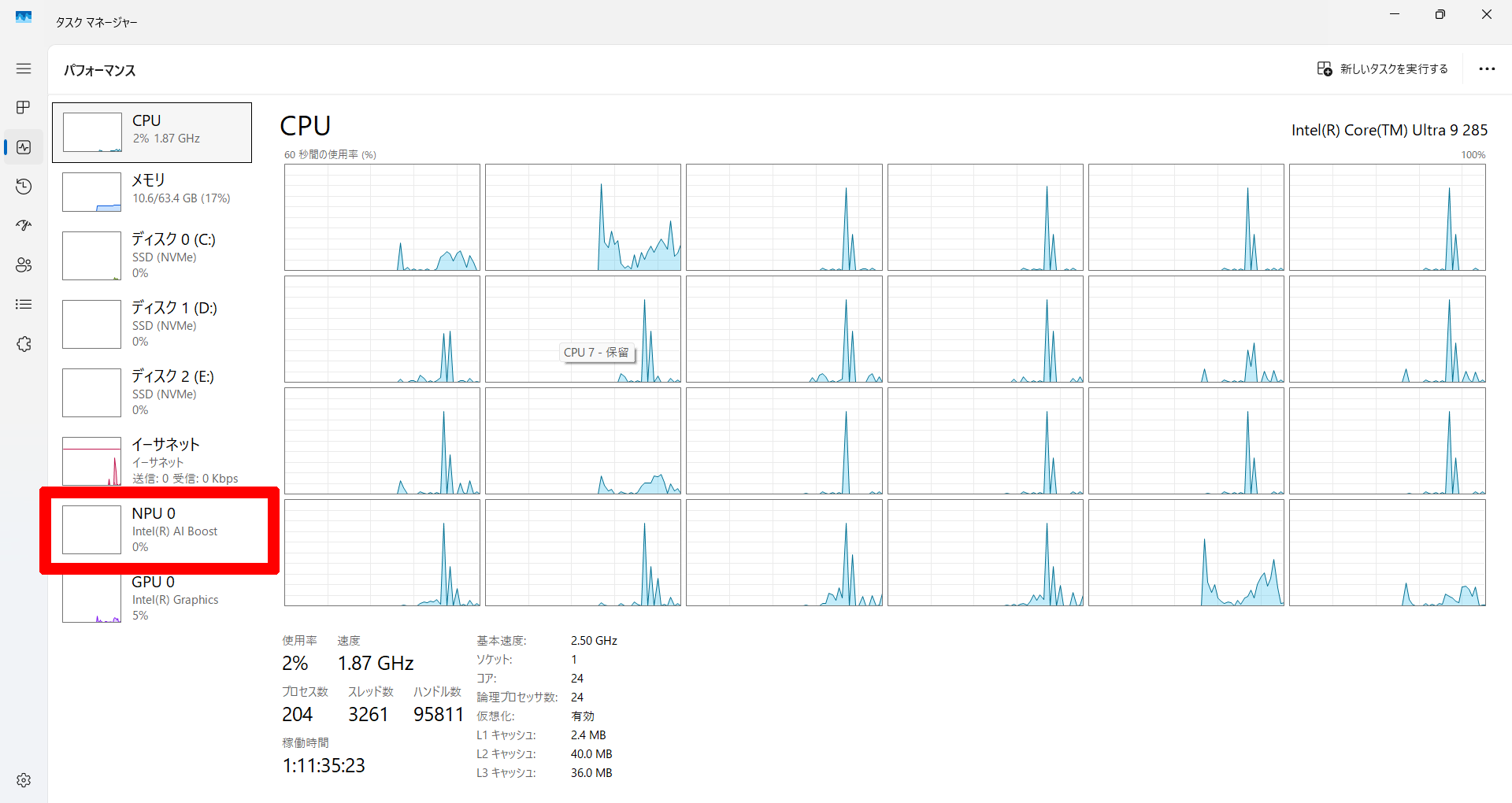Open the App history page icon
The width and height of the screenshot is (1512, 803).
[24, 187]
